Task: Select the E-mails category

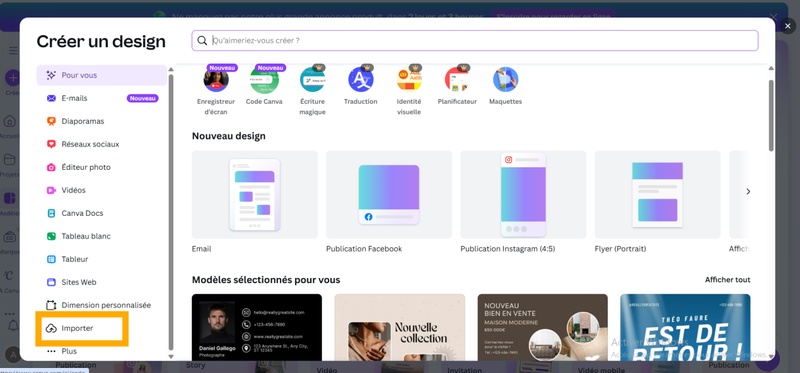Action: coord(102,98)
